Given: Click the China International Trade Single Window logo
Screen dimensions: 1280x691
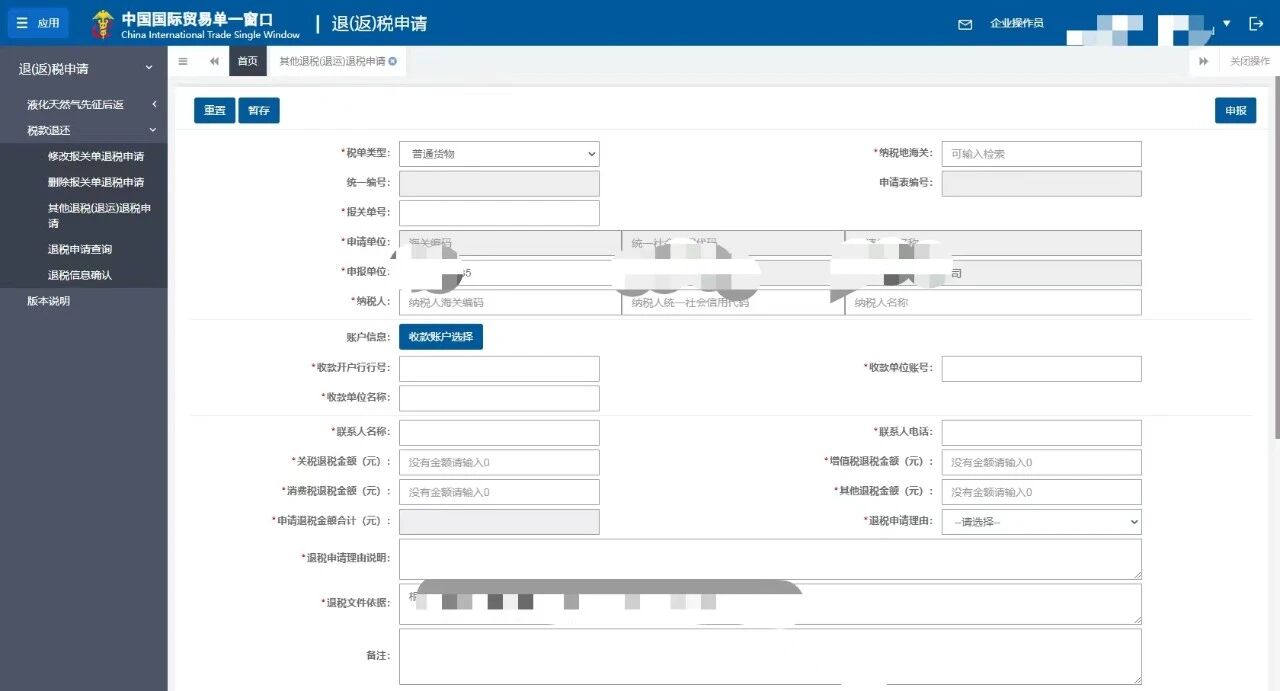Looking at the screenshot, I should (x=196, y=25).
